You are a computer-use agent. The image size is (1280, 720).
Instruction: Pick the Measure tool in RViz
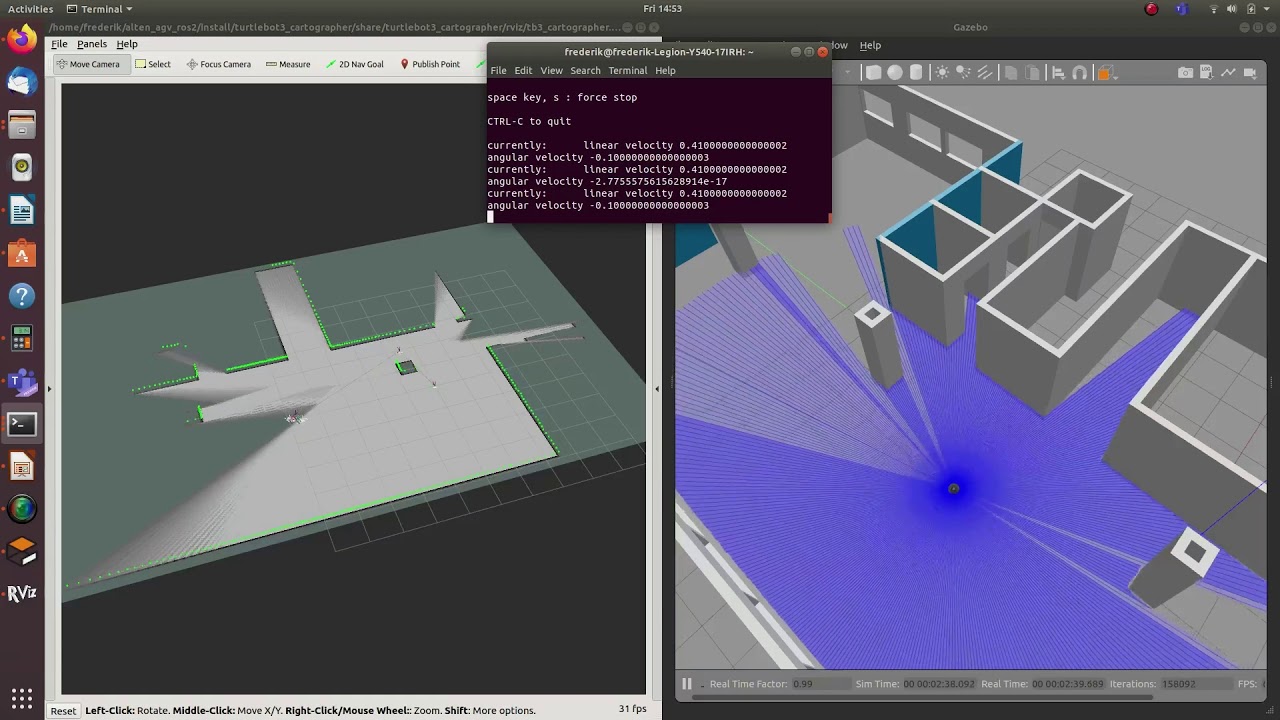click(x=288, y=64)
